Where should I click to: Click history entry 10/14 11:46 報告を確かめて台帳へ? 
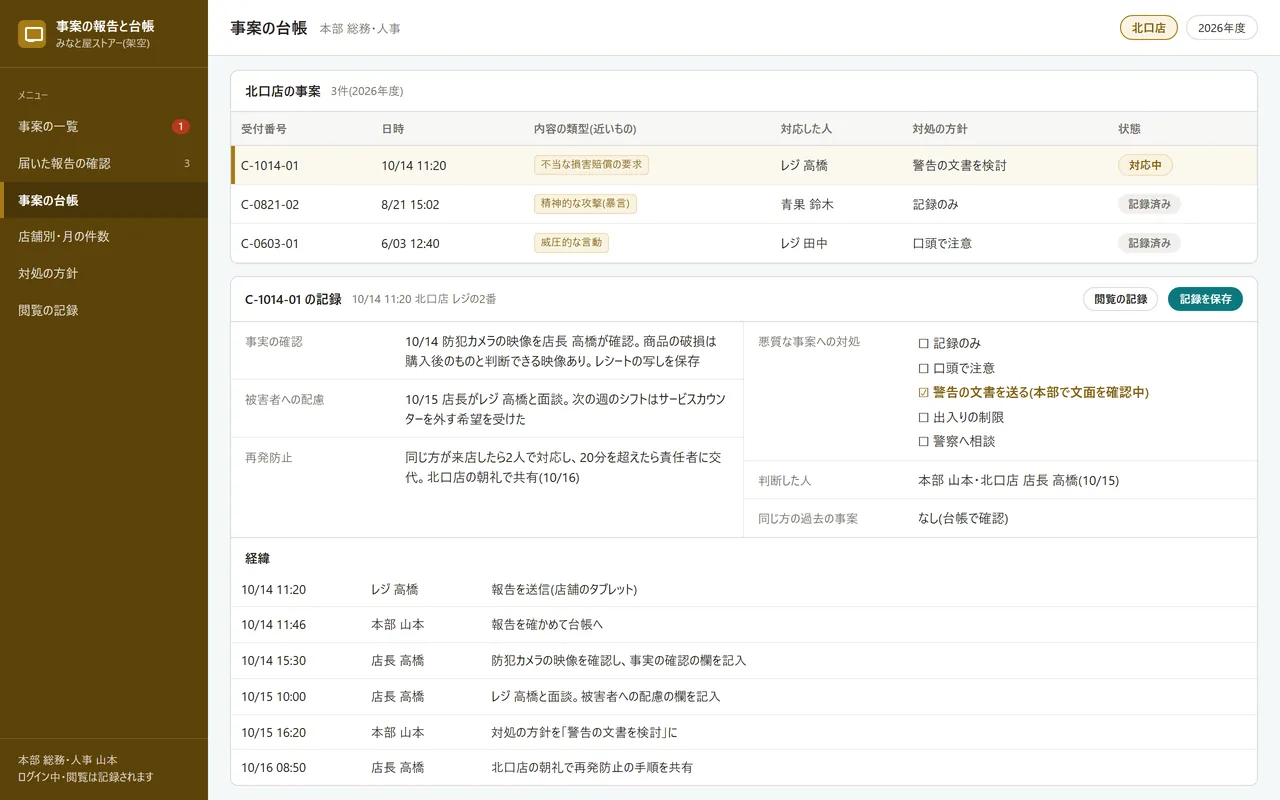pos(744,625)
